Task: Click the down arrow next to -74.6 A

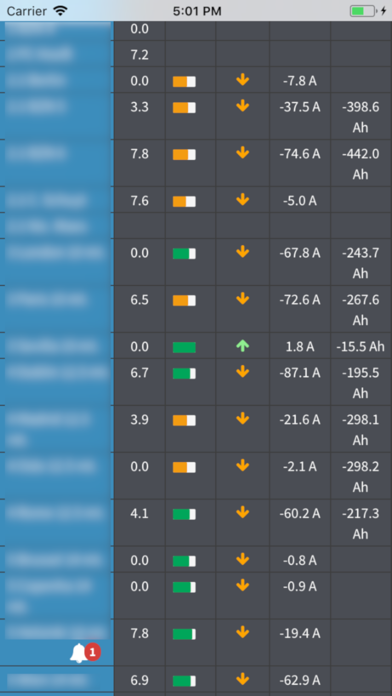Action: click(242, 153)
